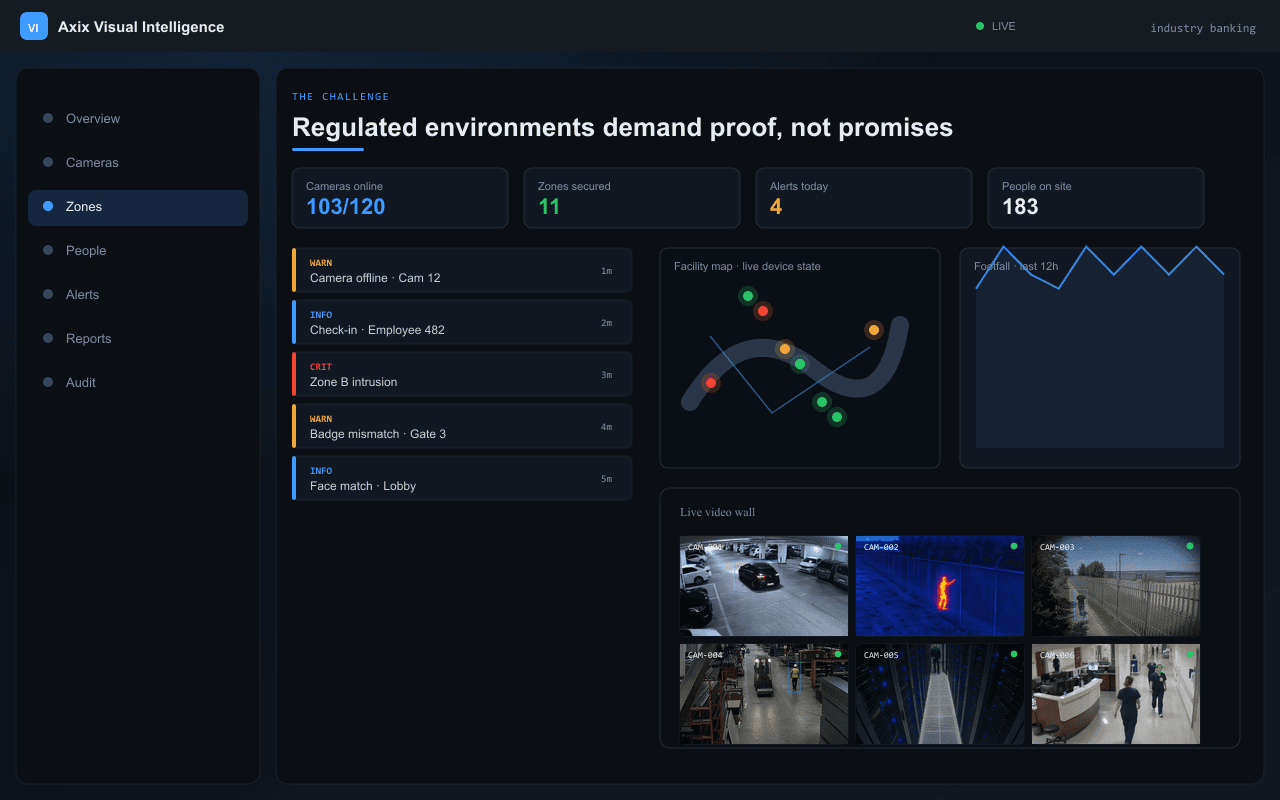
Task: Click the Live video wall heading
Action: point(718,513)
